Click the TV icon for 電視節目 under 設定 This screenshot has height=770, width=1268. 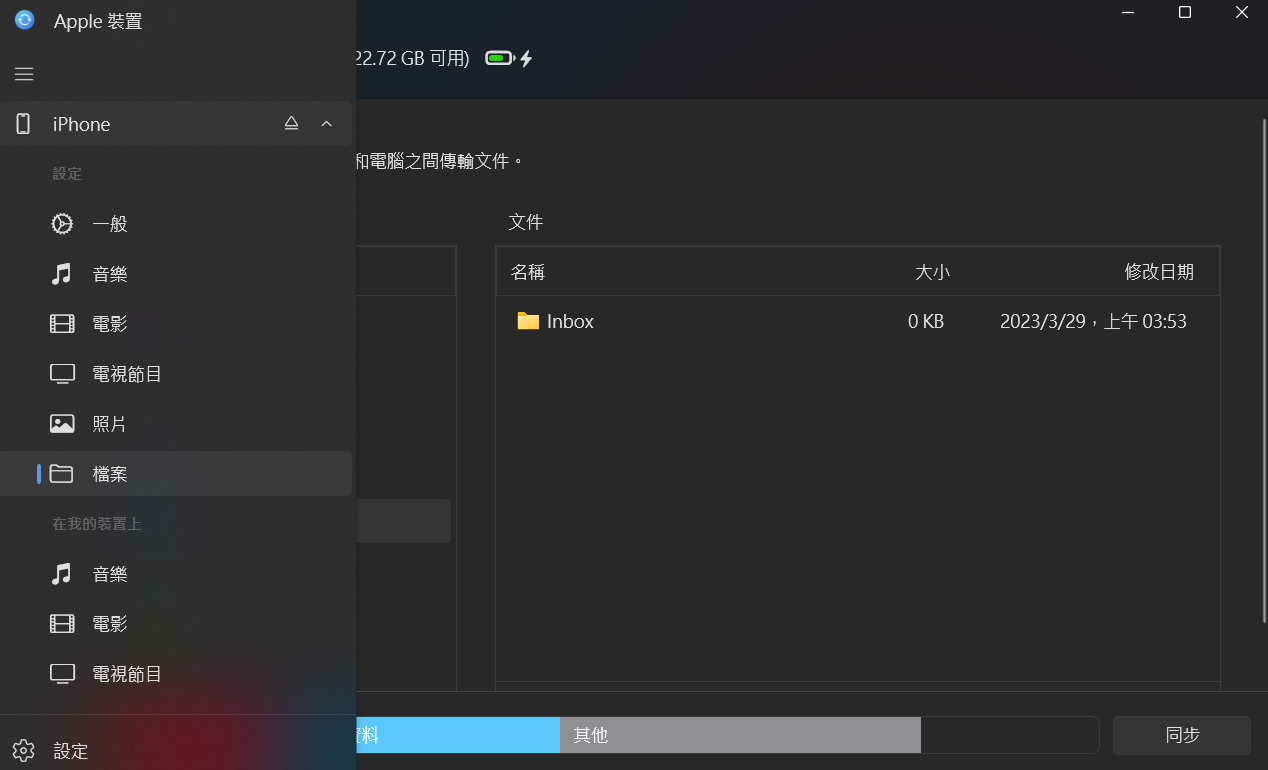tap(62, 374)
